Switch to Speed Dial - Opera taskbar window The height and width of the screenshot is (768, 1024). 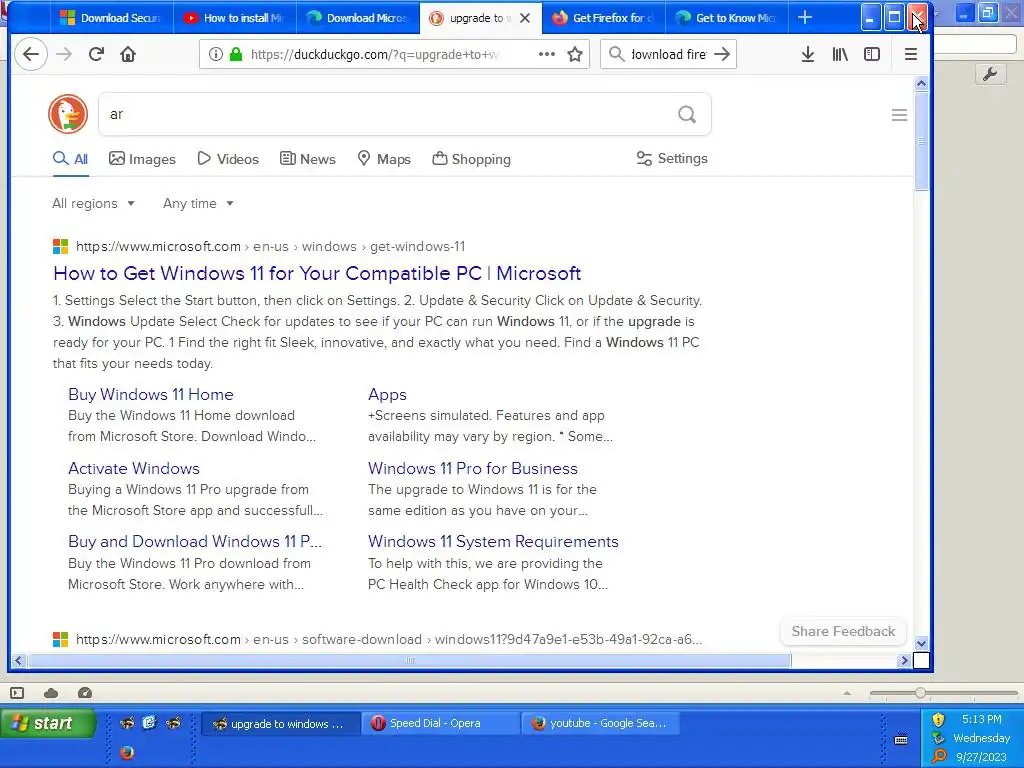pyautogui.click(x=440, y=723)
